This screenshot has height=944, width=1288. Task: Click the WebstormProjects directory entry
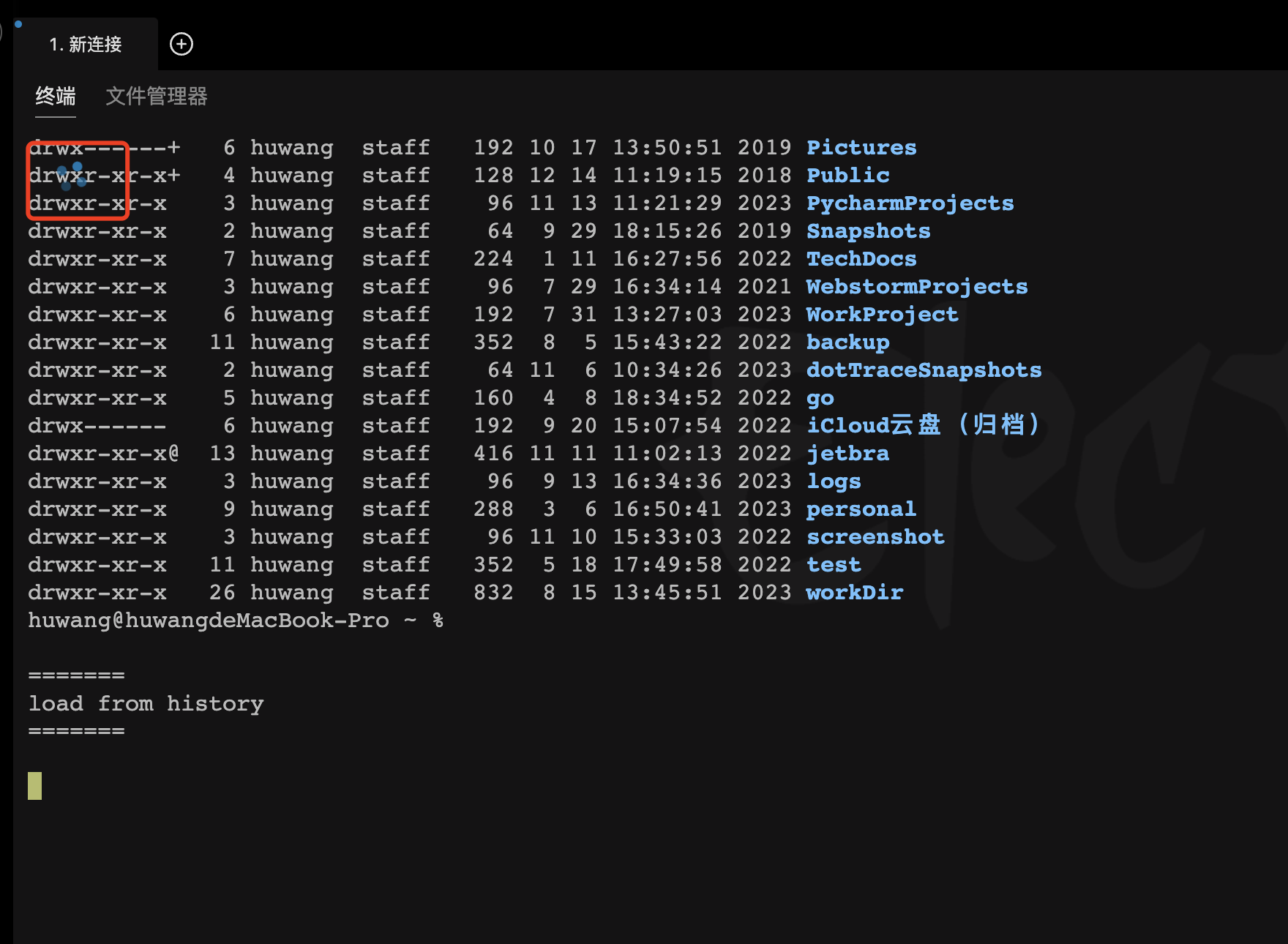[x=917, y=287]
